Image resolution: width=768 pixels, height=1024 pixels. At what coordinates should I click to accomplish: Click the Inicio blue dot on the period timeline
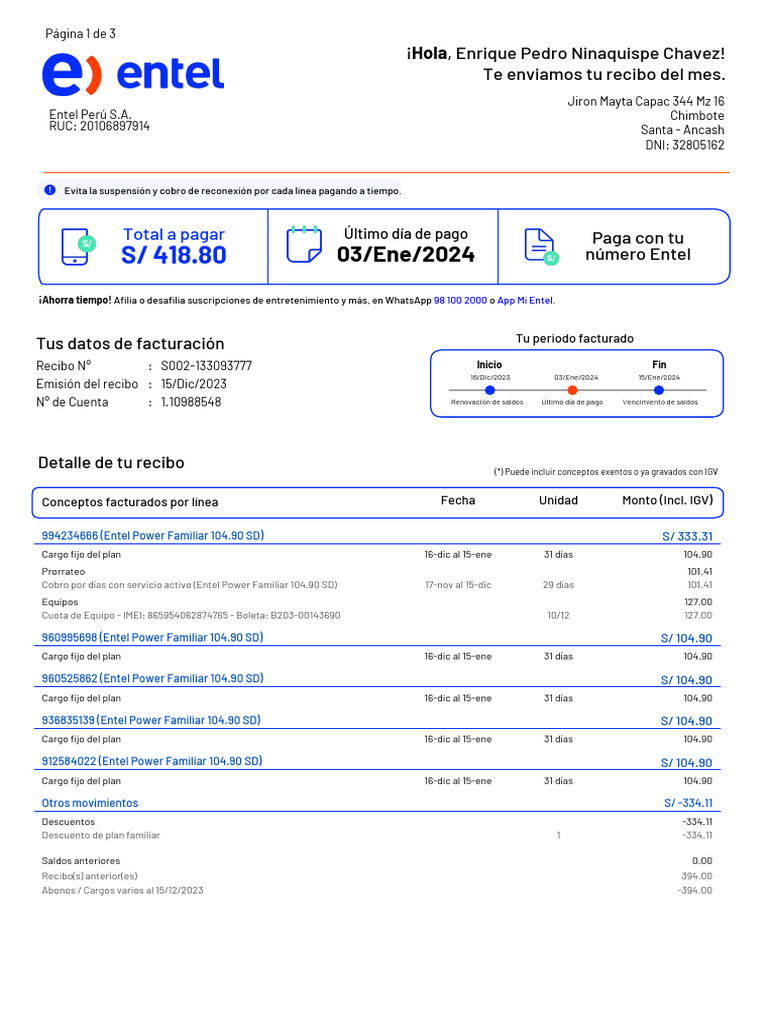490,390
